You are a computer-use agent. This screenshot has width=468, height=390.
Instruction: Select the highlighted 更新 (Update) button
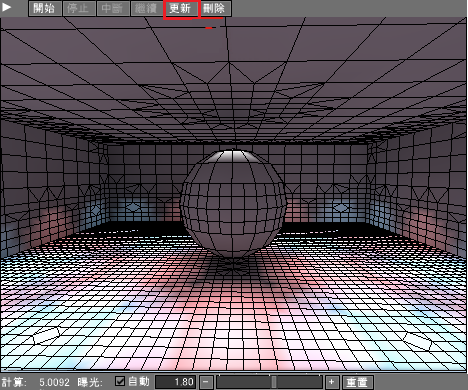181,9
